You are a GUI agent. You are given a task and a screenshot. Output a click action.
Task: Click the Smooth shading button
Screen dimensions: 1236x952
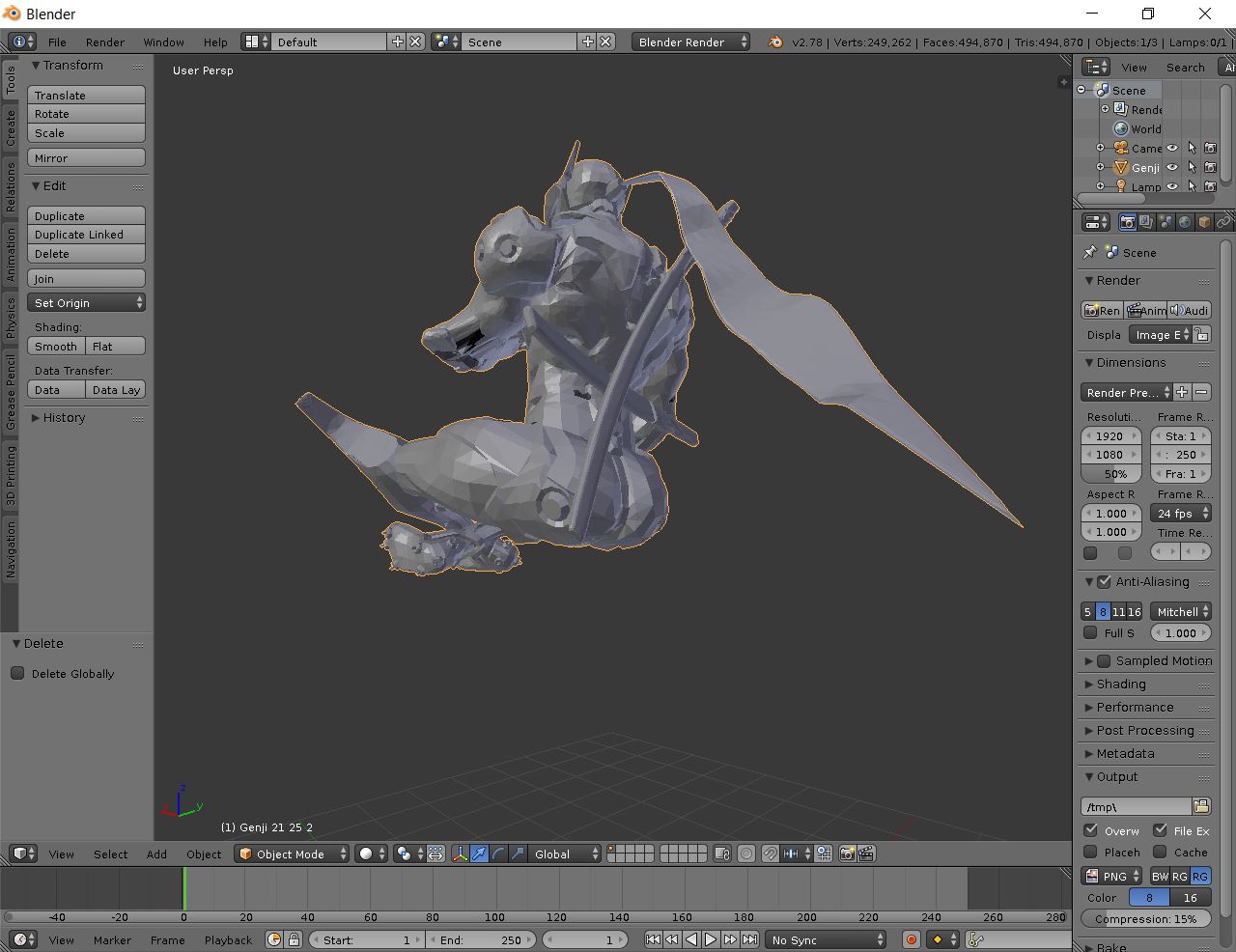tap(56, 346)
